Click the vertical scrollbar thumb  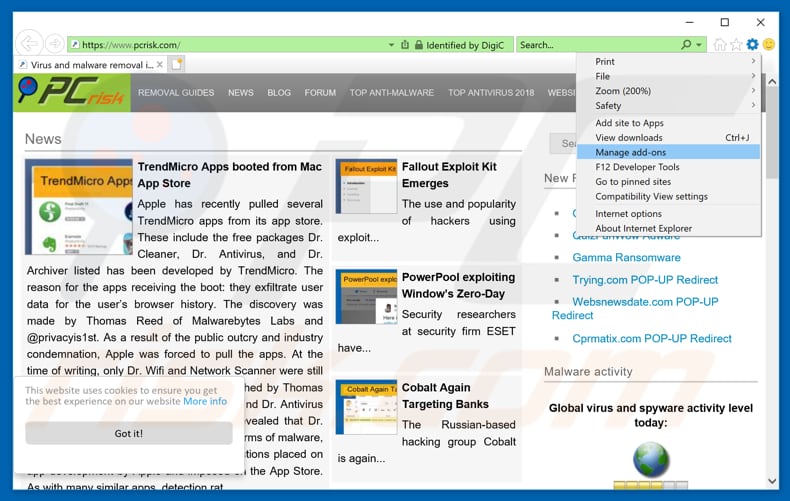[x=772, y=132]
